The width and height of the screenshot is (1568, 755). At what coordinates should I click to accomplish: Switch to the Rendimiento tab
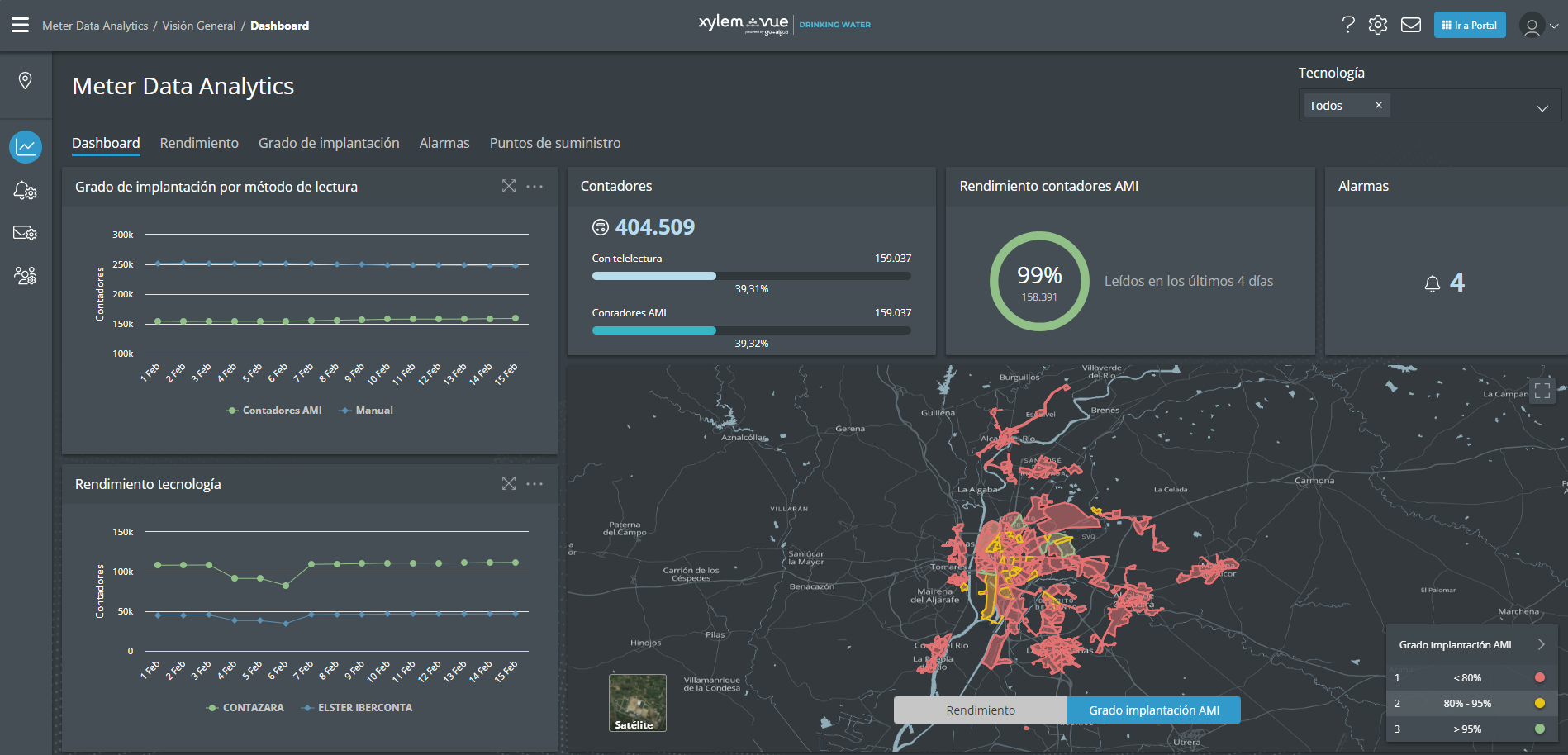tap(199, 143)
